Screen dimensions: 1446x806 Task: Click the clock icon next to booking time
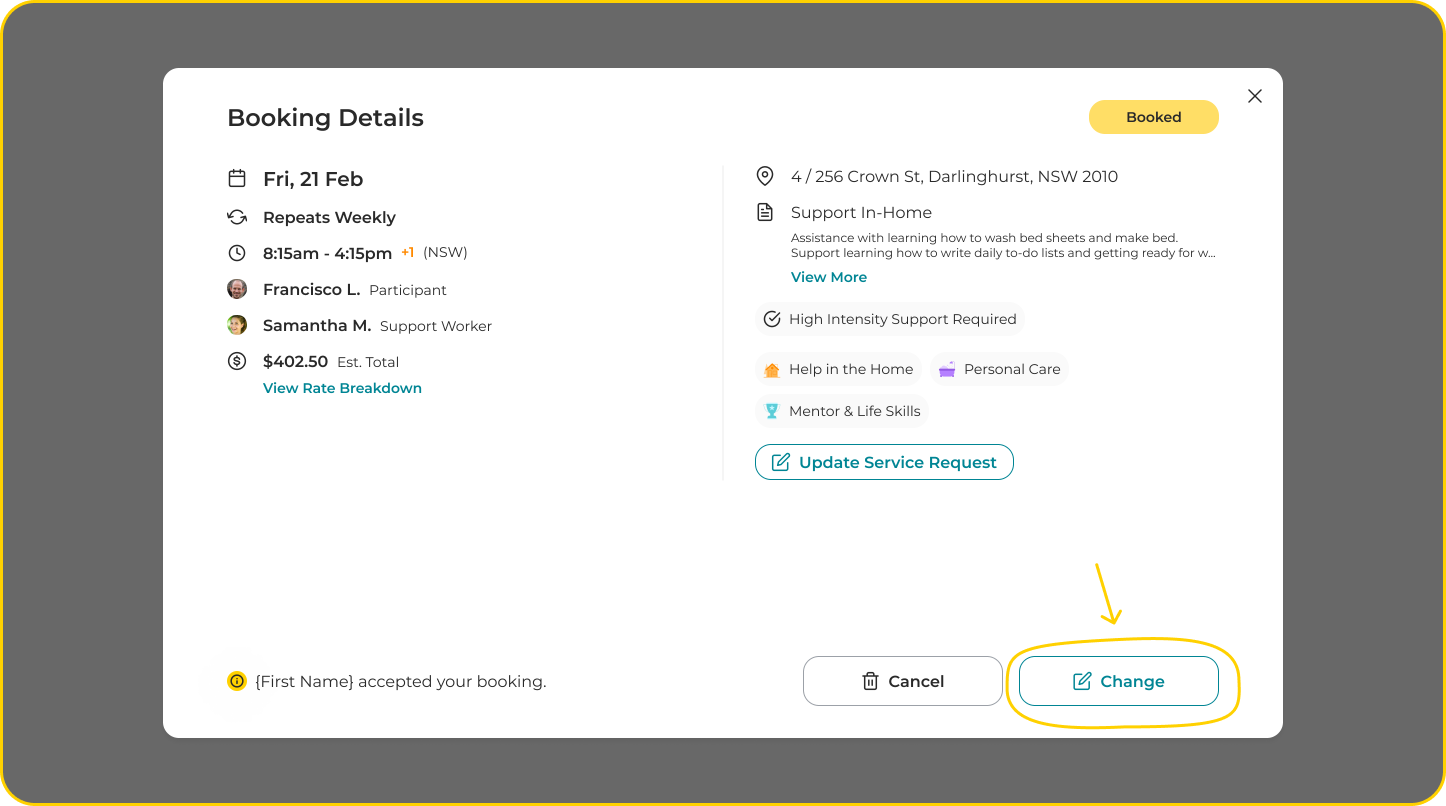237,253
